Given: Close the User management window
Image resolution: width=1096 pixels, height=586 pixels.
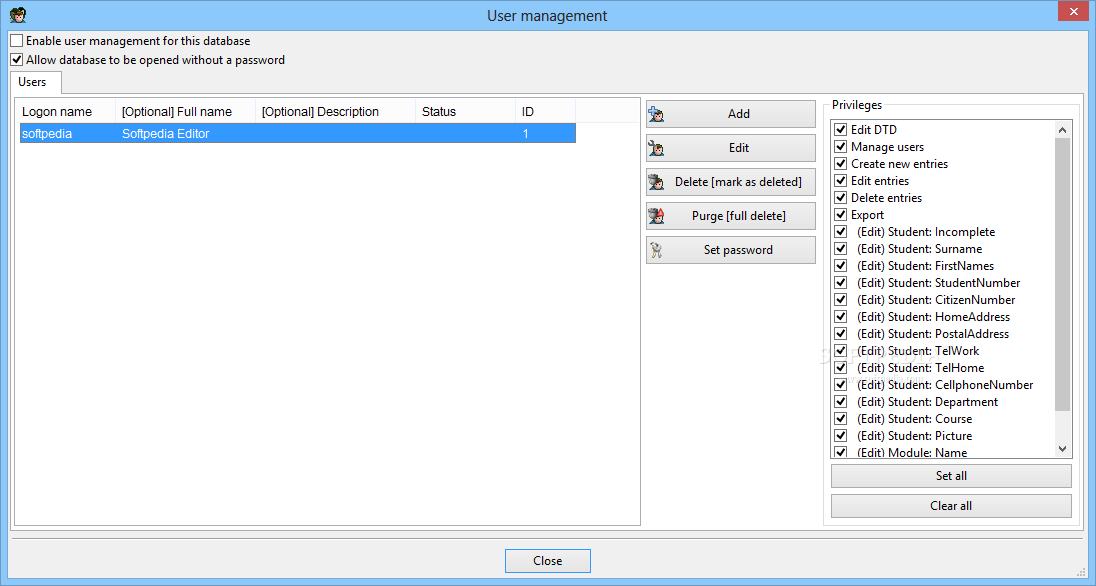Looking at the screenshot, I should (x=1074, y=11).
